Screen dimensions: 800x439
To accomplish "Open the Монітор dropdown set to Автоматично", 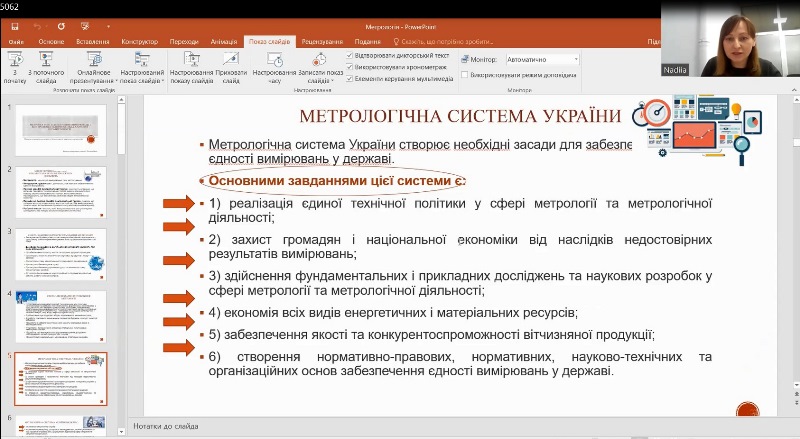I will [542, 59].
